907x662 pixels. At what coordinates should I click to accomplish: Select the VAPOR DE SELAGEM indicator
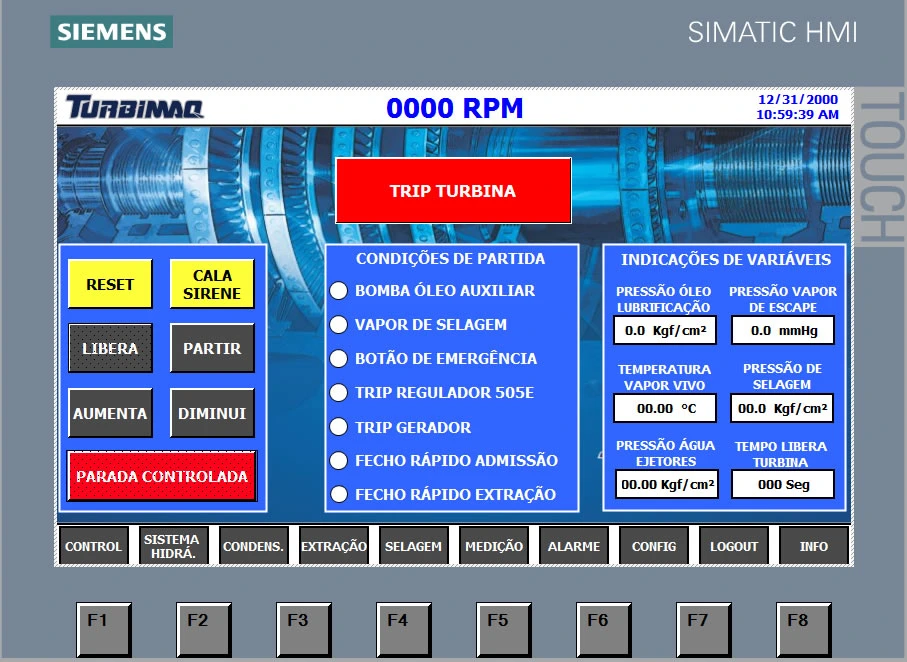point(338,325)
